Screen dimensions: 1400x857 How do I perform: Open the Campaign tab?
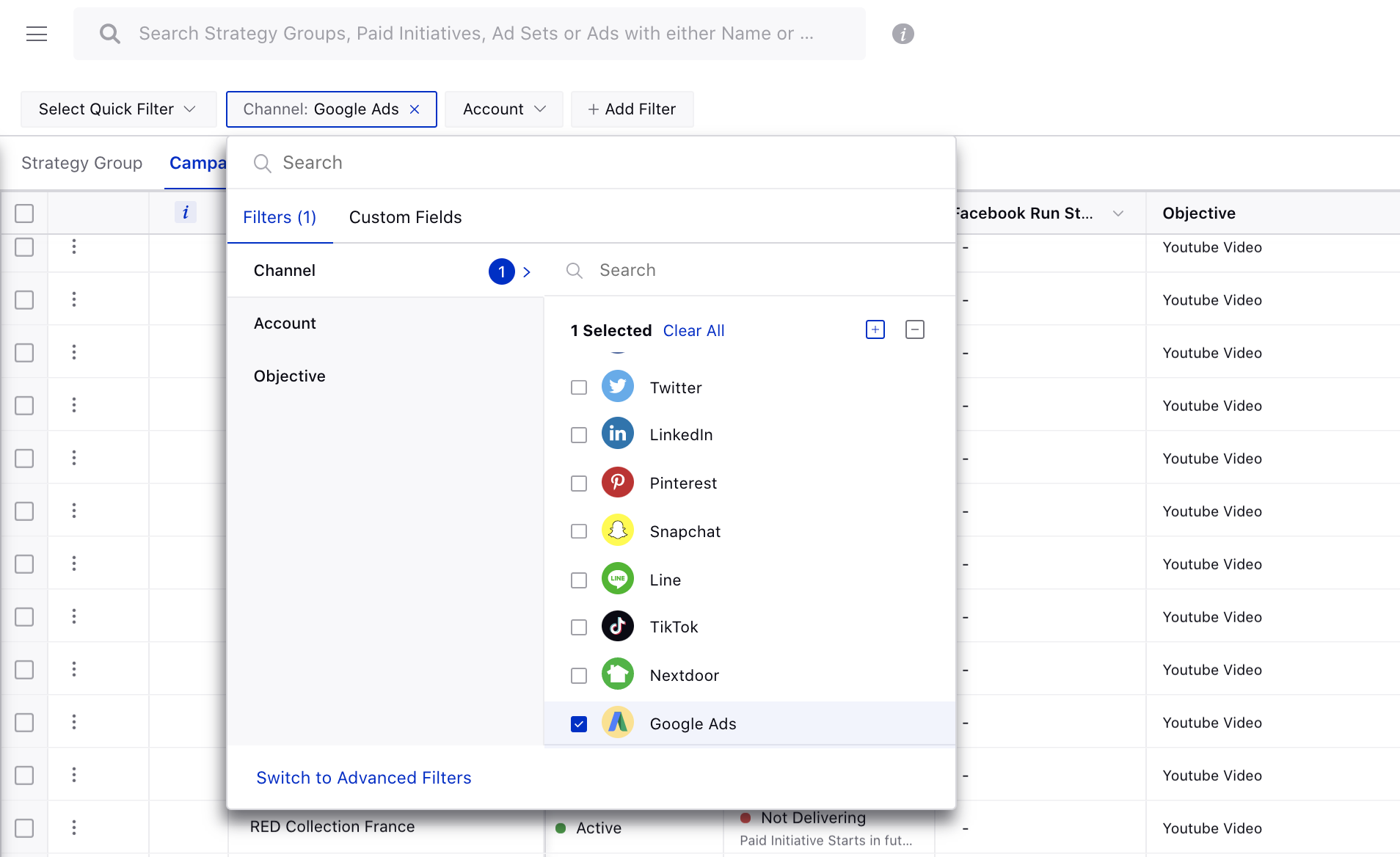coord(197,163)
